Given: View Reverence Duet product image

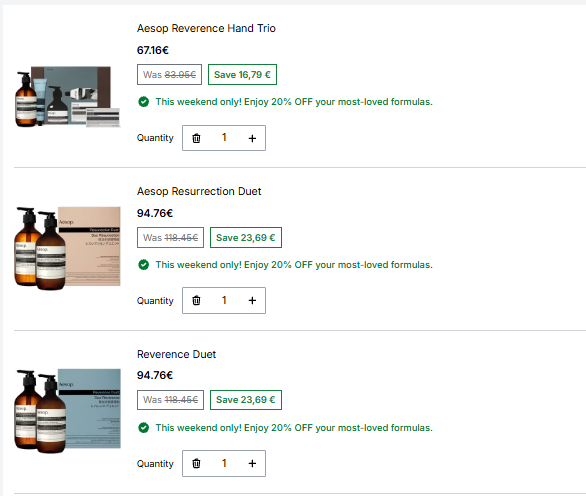Looking at the screenshot, I should [x=67, y=411].
